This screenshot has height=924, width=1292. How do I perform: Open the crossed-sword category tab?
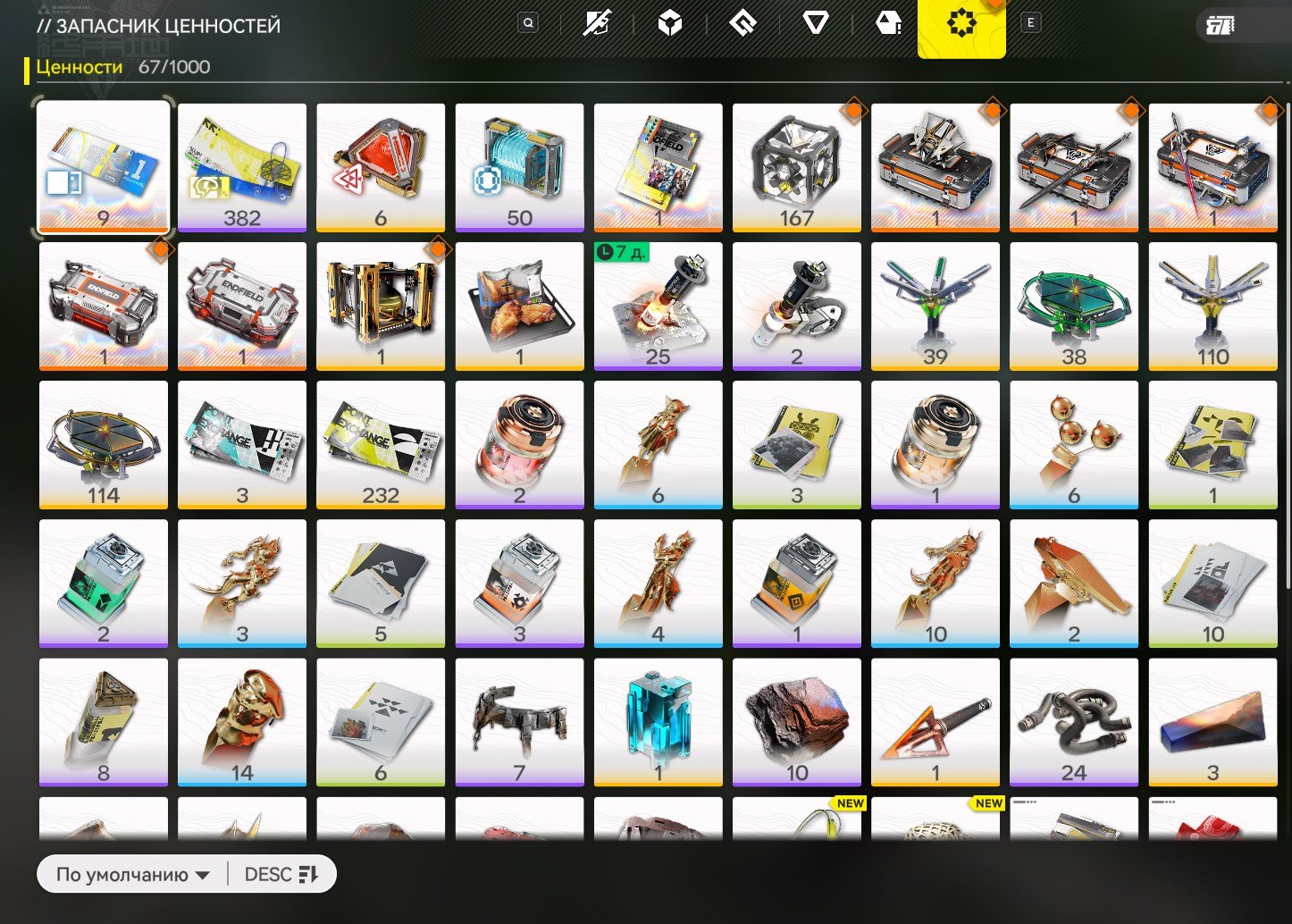tap(597, 24)
